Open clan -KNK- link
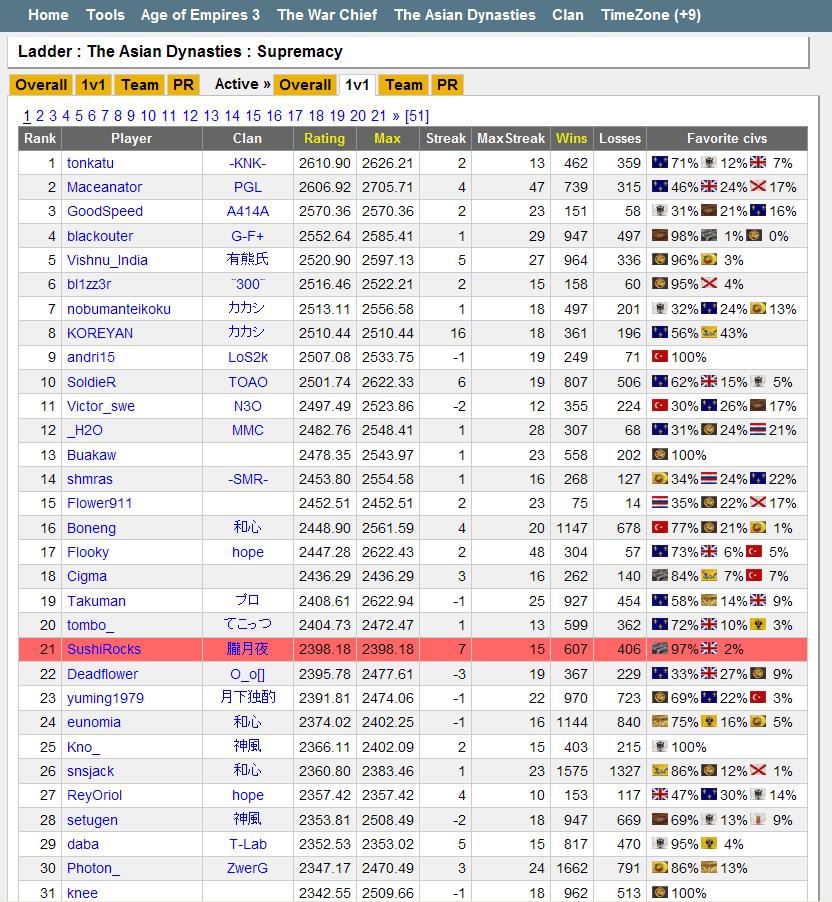 tap(247, 163)
